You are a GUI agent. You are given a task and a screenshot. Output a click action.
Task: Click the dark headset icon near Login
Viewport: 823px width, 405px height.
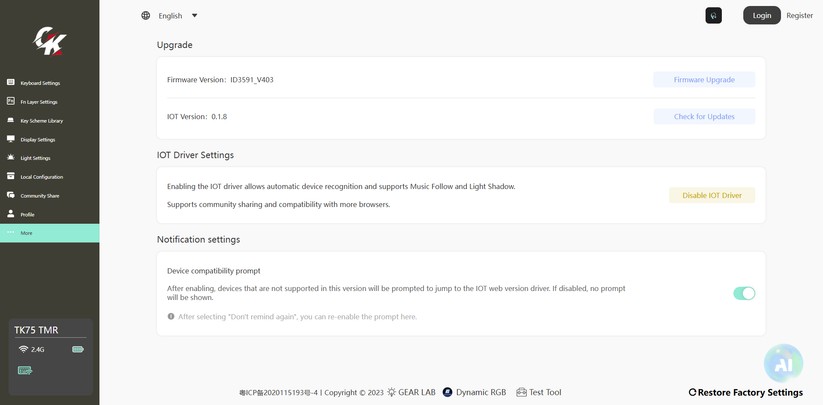(x=713, y=15)
